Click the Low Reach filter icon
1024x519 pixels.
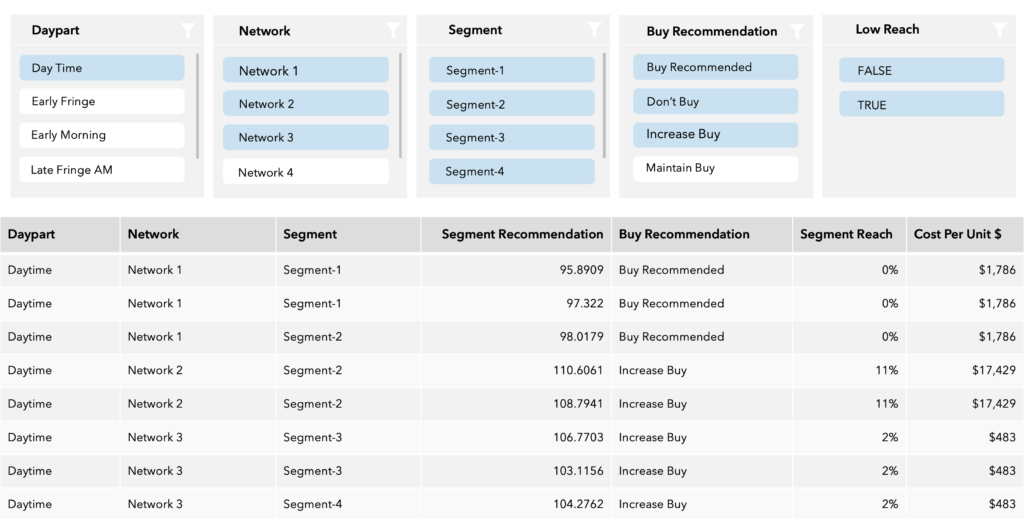click(x=1000, y=29)
